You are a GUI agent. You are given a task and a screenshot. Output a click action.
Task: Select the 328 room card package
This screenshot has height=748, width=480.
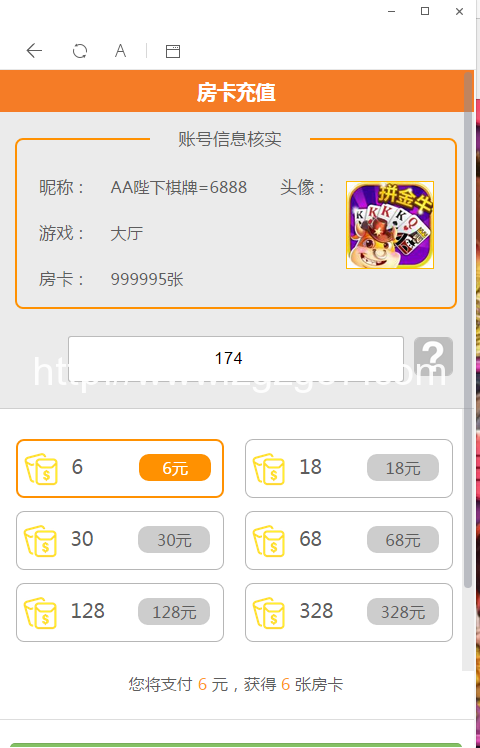click(349, 613)
